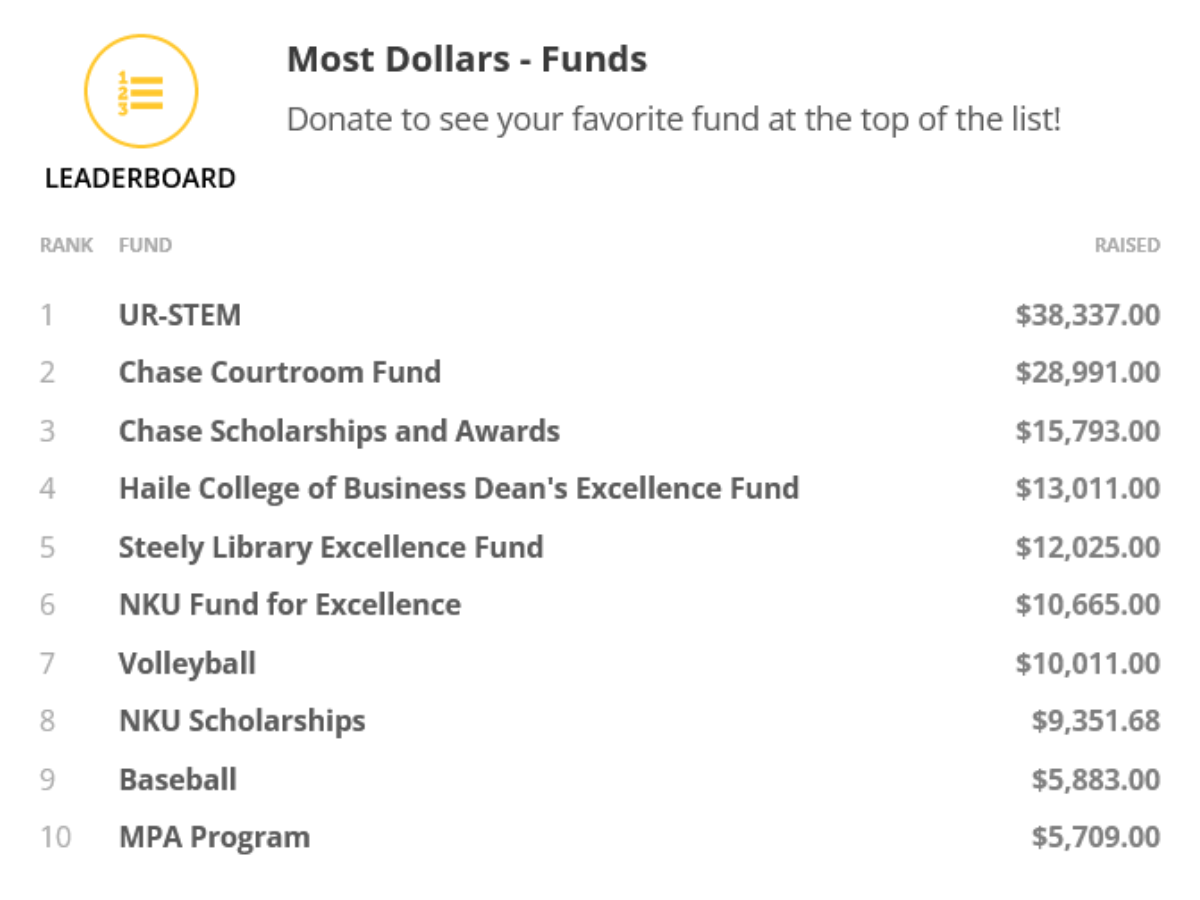The image size is (1200, 900).
Task: Select the Chase Courtroom Fund entry
Action: (x=280, y=373)
